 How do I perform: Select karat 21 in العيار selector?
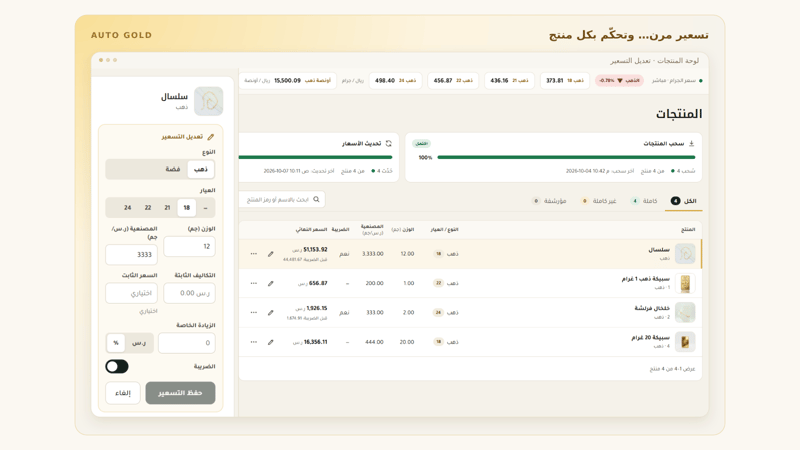point(167,208)
